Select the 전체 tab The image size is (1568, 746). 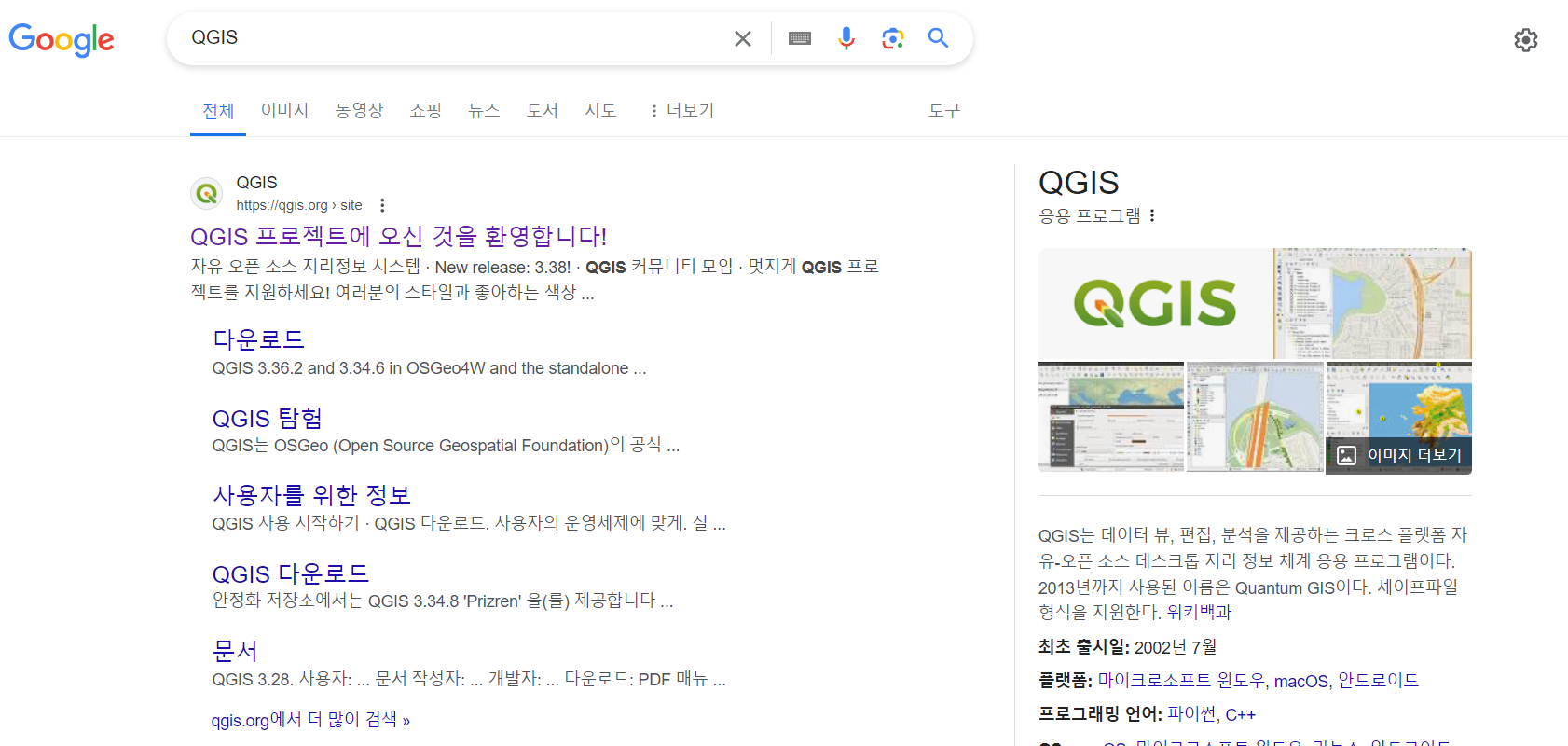tap(218, 111)
